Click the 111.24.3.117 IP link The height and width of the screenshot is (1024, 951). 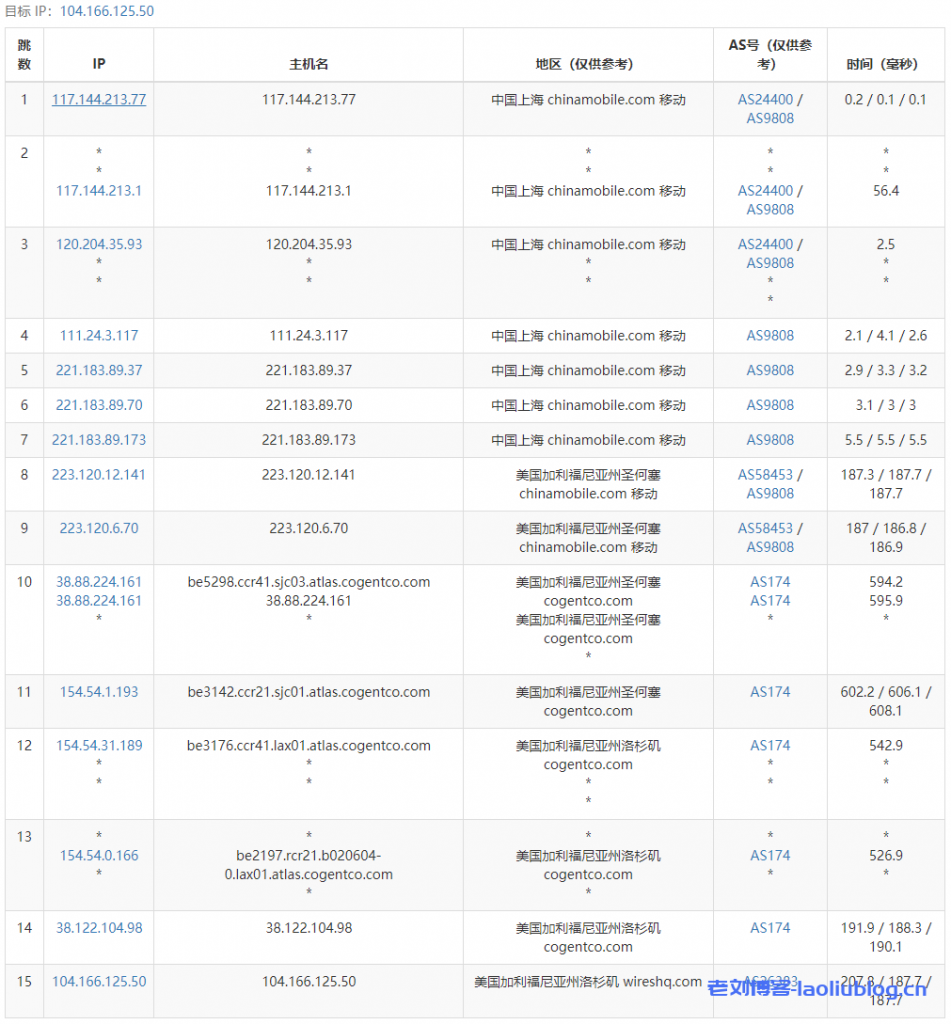point(98,336)
